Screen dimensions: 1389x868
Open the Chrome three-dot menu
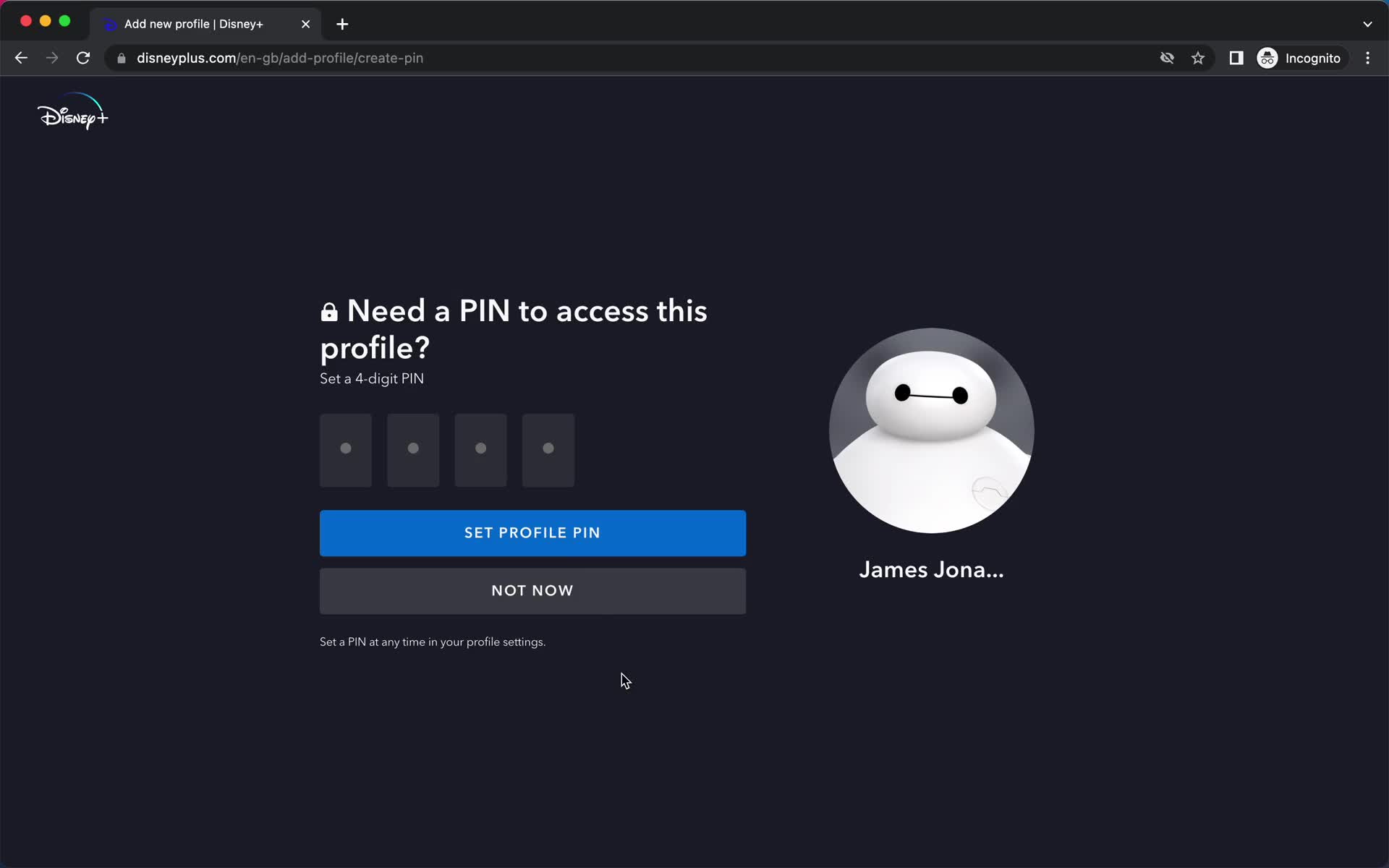[1367, 58]
